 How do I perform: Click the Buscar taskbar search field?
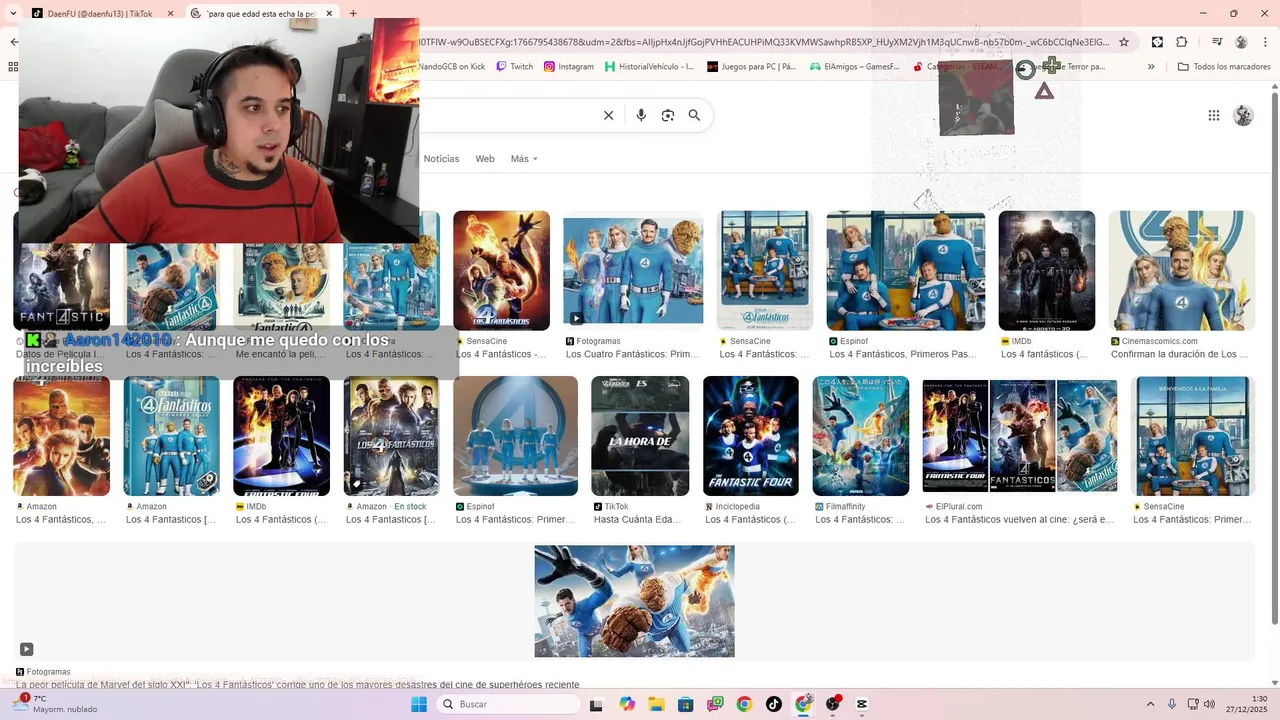pyautogui.click(x=509, y=704)
